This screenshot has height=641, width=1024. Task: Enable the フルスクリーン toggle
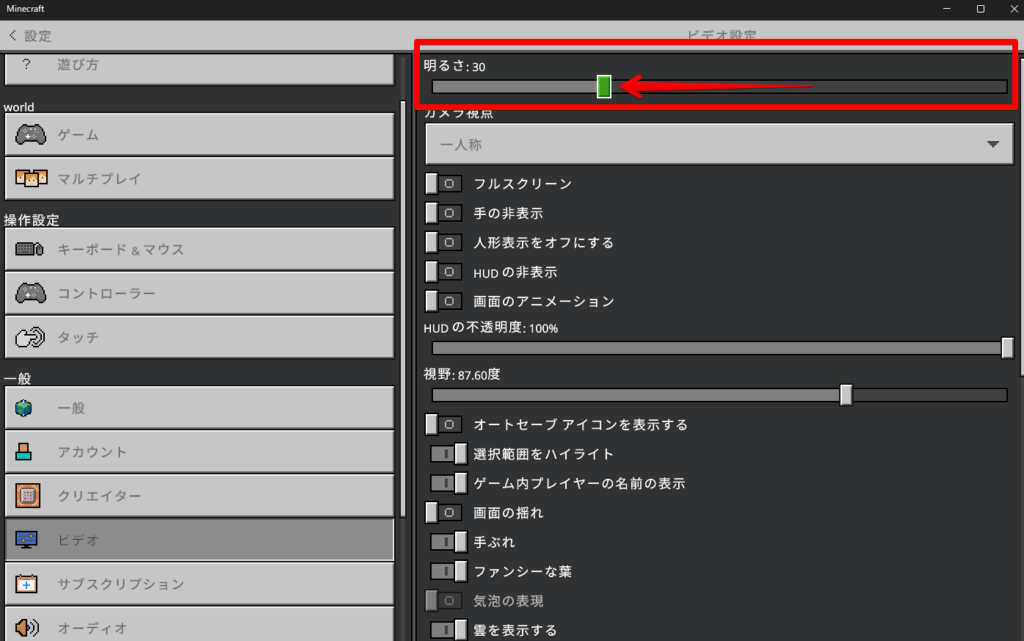coord(445,184)
